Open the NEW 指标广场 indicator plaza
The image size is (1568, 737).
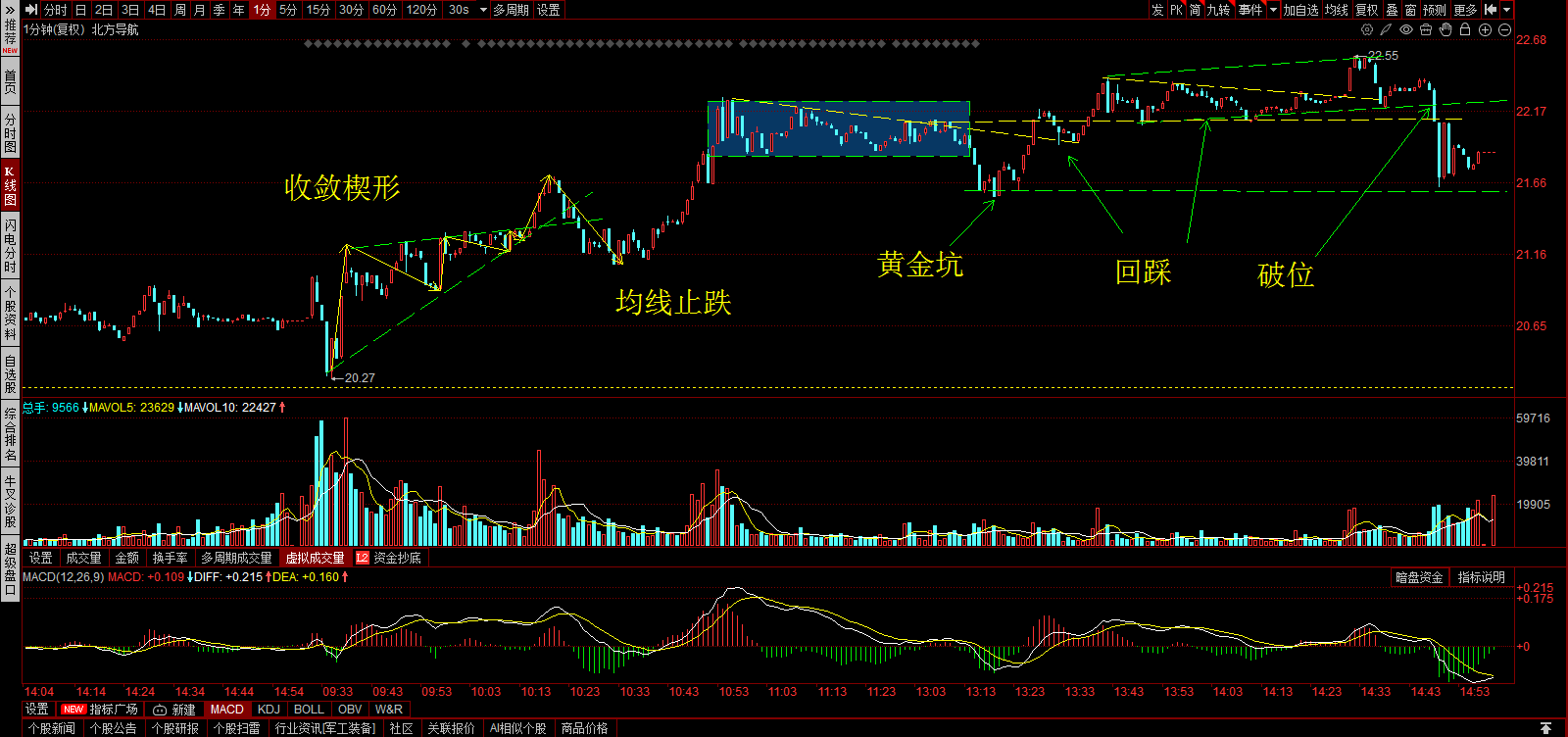point(100,710)
